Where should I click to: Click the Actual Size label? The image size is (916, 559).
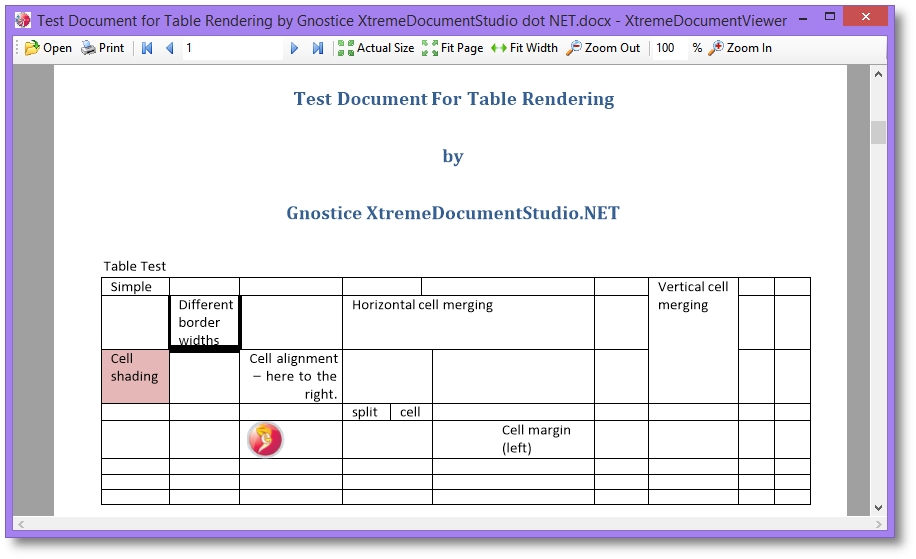386,48
